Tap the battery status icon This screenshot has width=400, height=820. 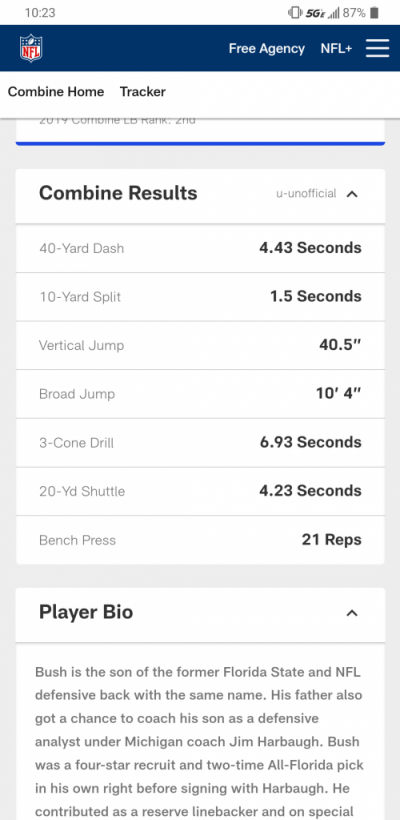[x=374, y=13]
